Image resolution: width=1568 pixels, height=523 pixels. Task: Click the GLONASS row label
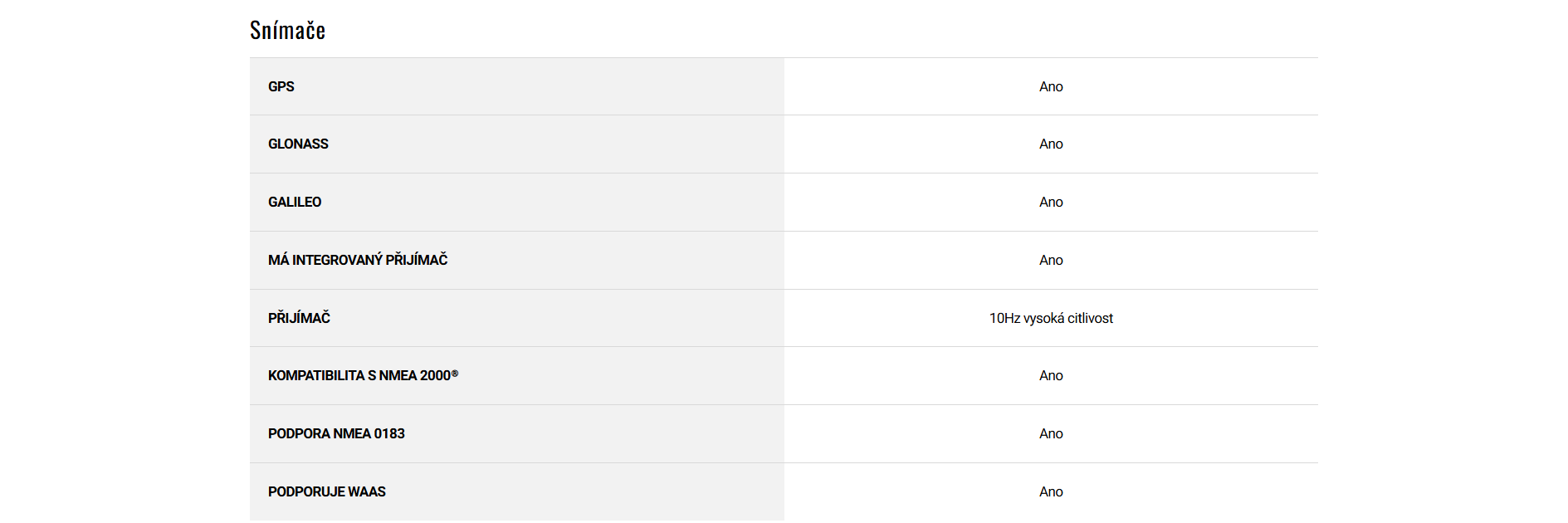coord(298,144)
